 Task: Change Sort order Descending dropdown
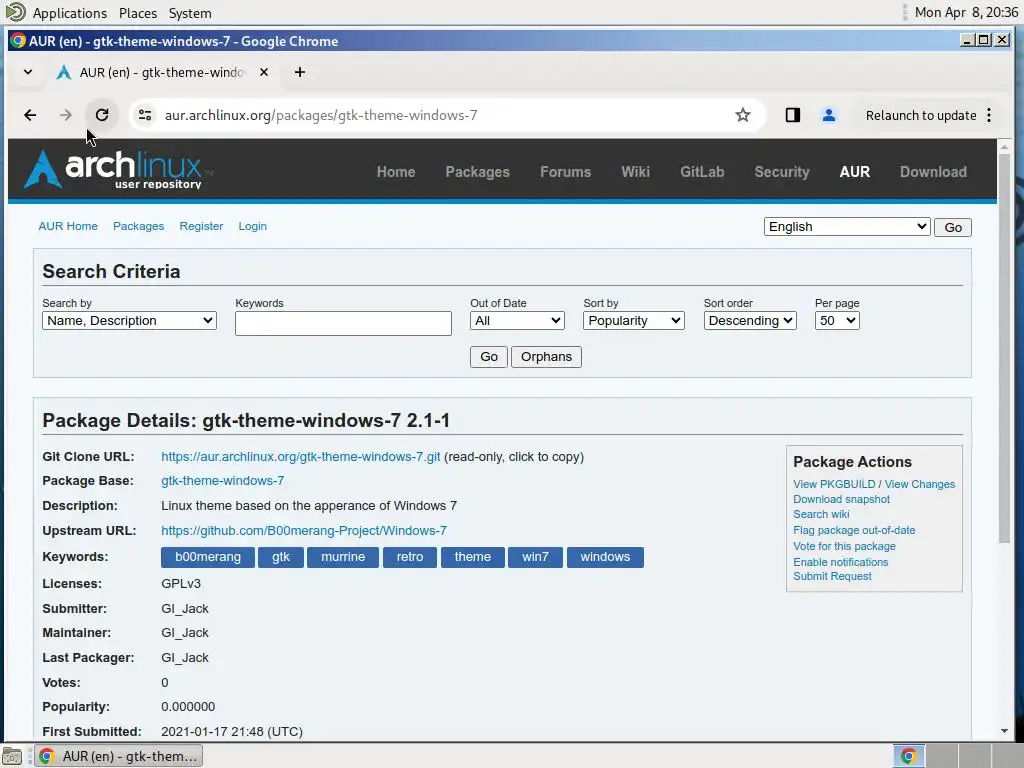[750, 321]
